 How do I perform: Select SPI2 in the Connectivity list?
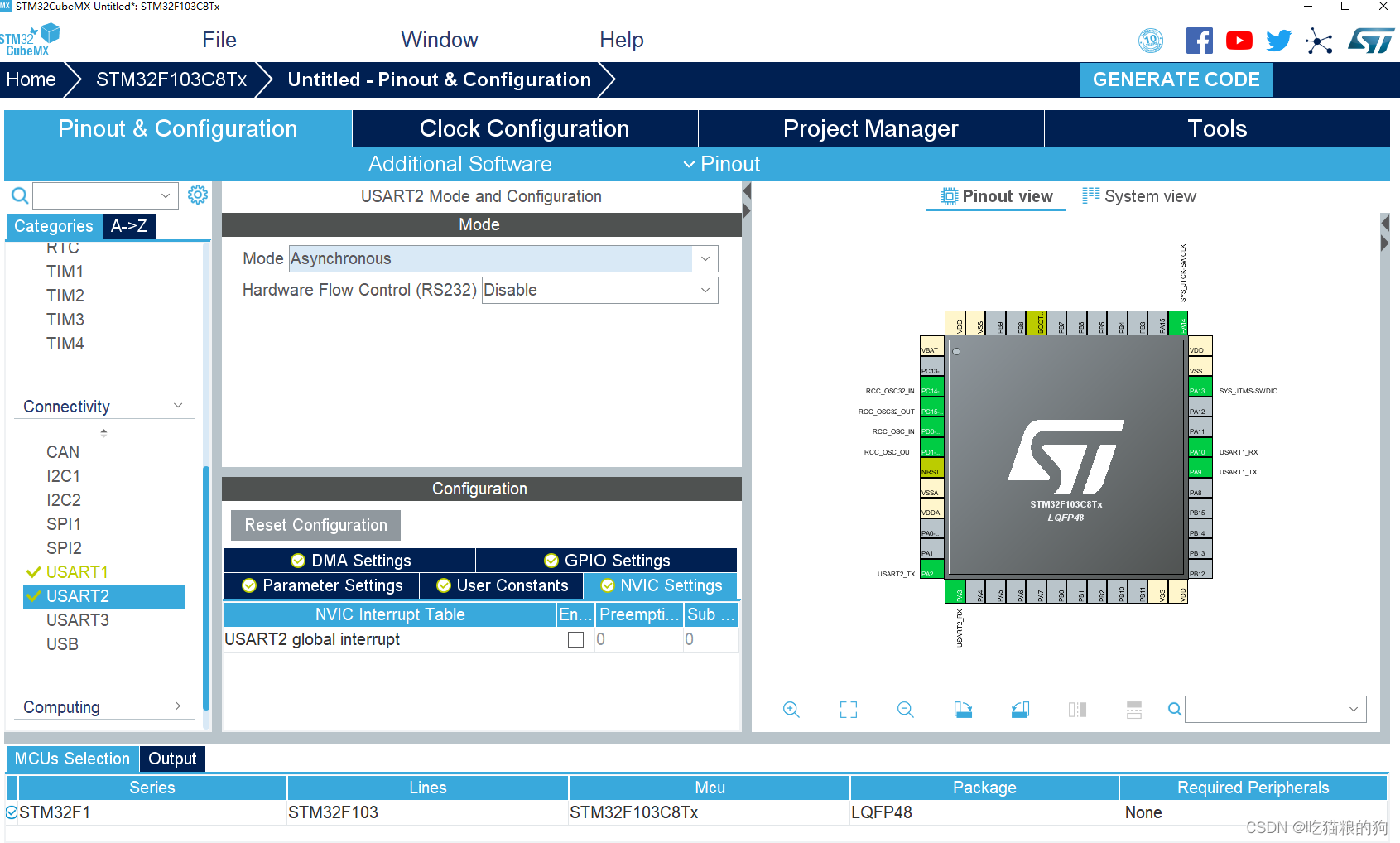click(x=64, y=548)
